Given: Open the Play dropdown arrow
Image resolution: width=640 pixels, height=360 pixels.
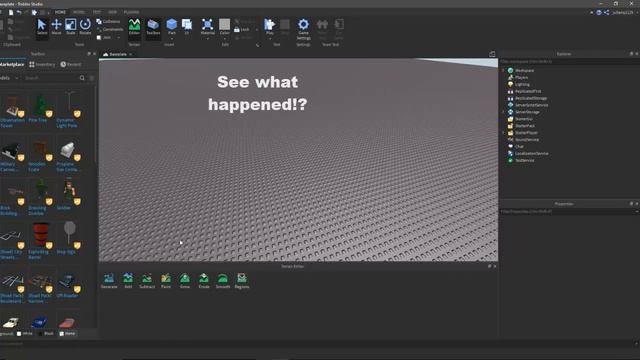Looking at the screenshot, I should point(269,39).
